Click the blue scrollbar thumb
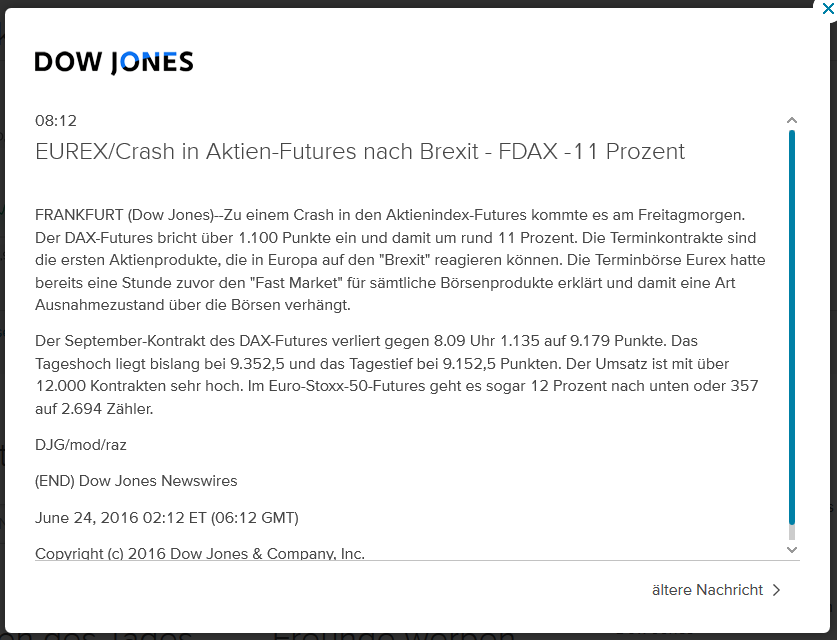The width and height of the screenshot is (837, 640). coord(792,320)
